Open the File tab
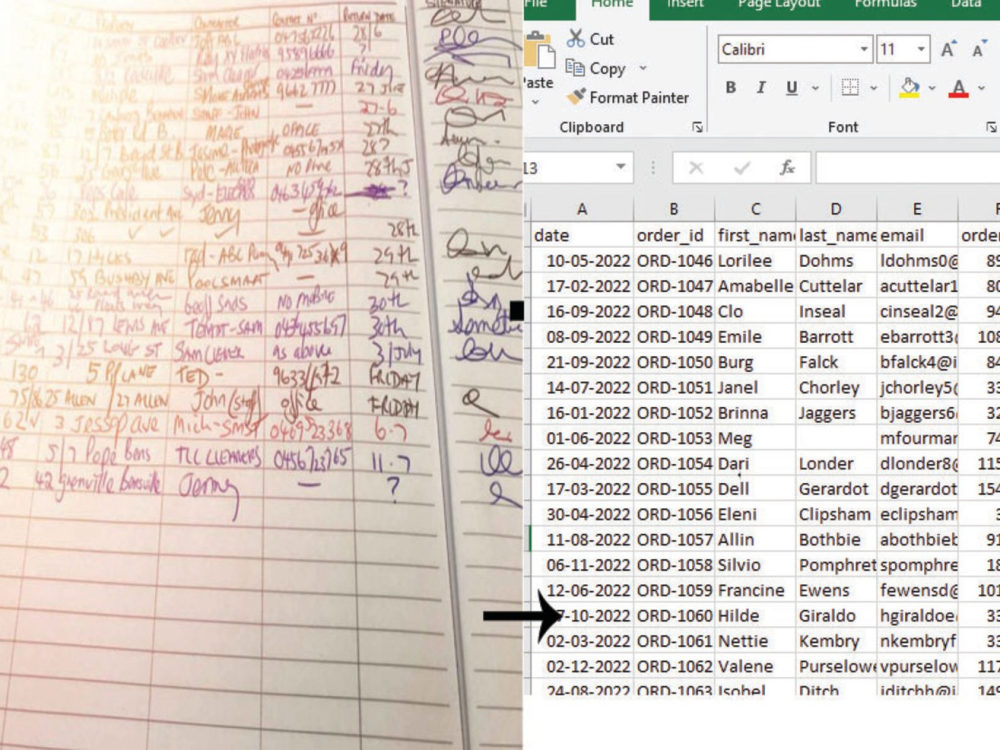Screen dimensions: 1000x750 536,4
